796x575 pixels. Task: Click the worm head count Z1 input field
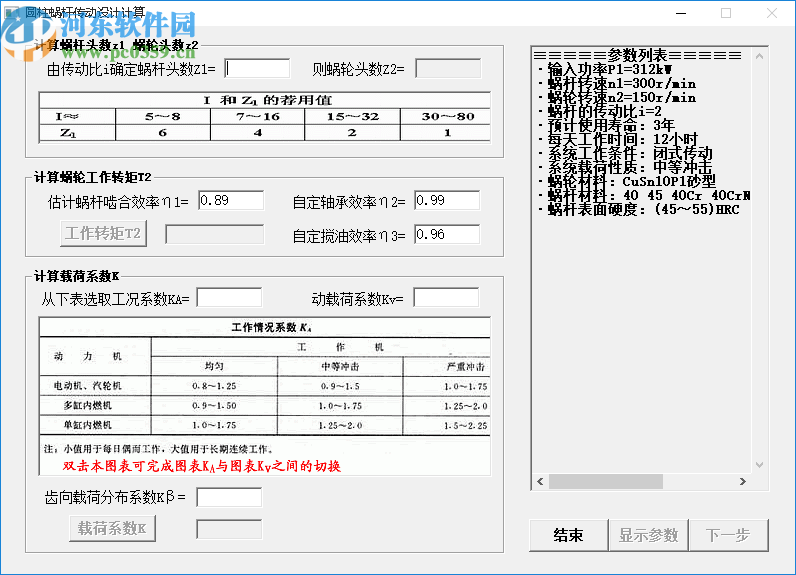(x=257, y=69)
